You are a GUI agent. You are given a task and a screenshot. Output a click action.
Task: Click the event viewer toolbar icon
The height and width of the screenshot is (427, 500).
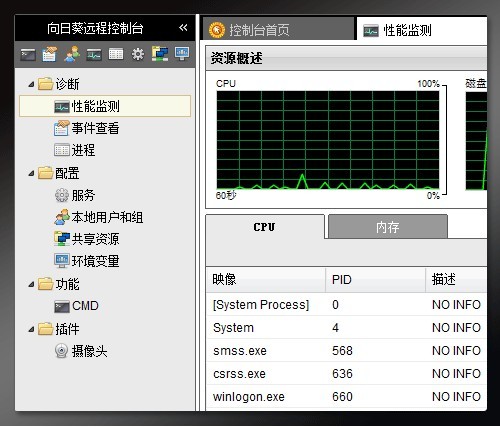[x=50, y=54]
